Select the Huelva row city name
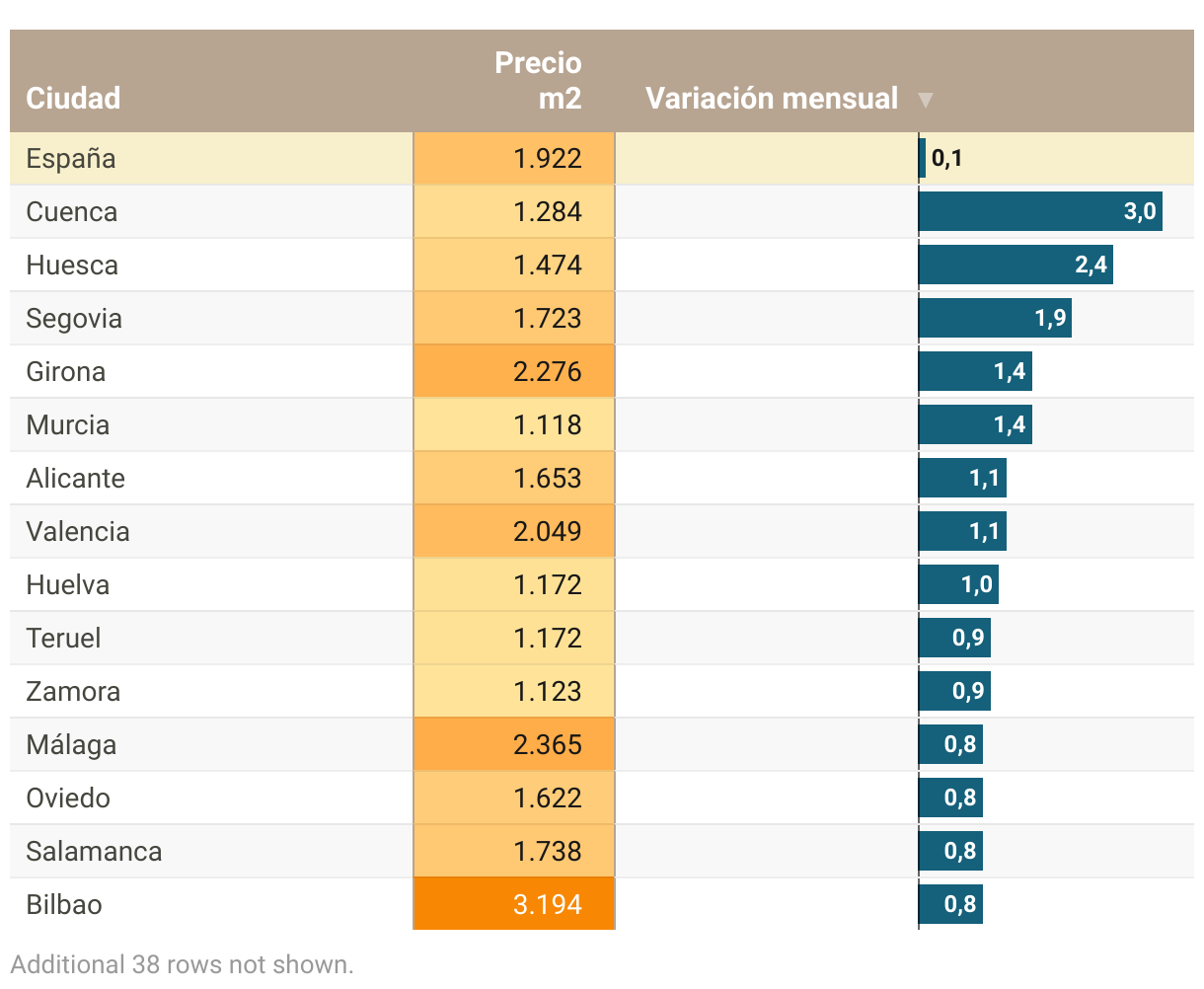 tap(68, 585)
